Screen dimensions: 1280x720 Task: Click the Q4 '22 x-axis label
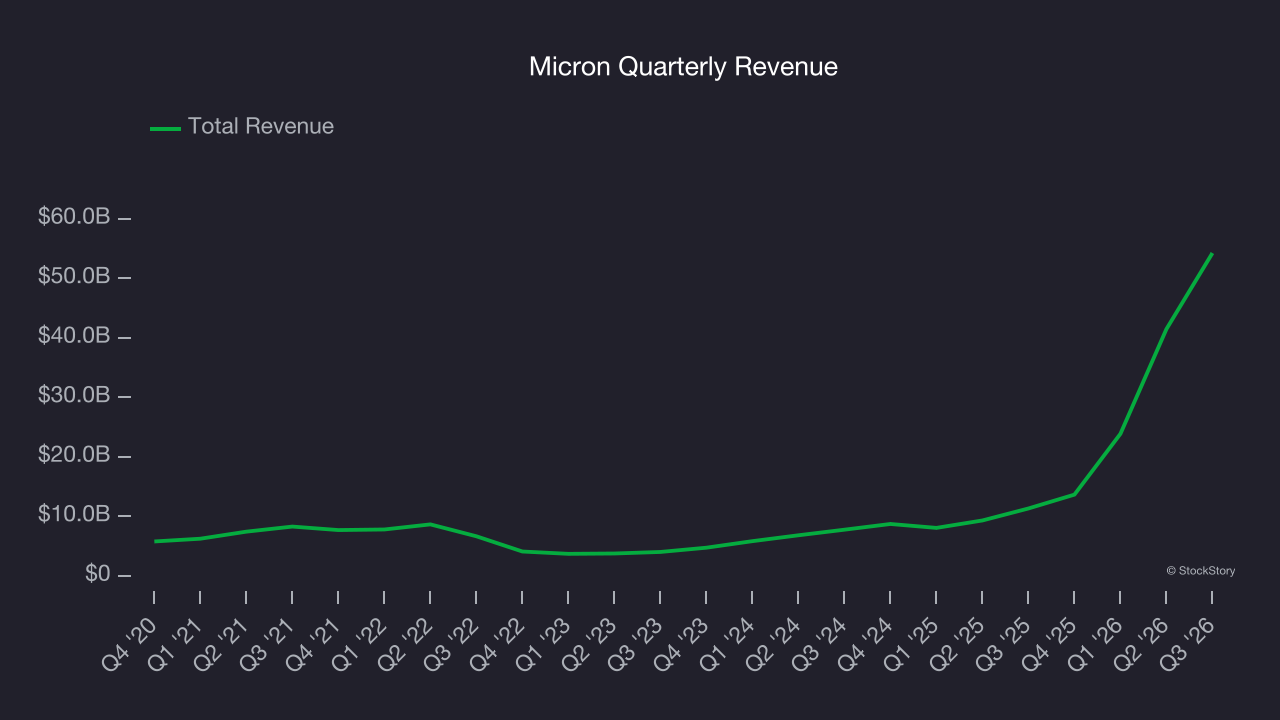[498, 643]
